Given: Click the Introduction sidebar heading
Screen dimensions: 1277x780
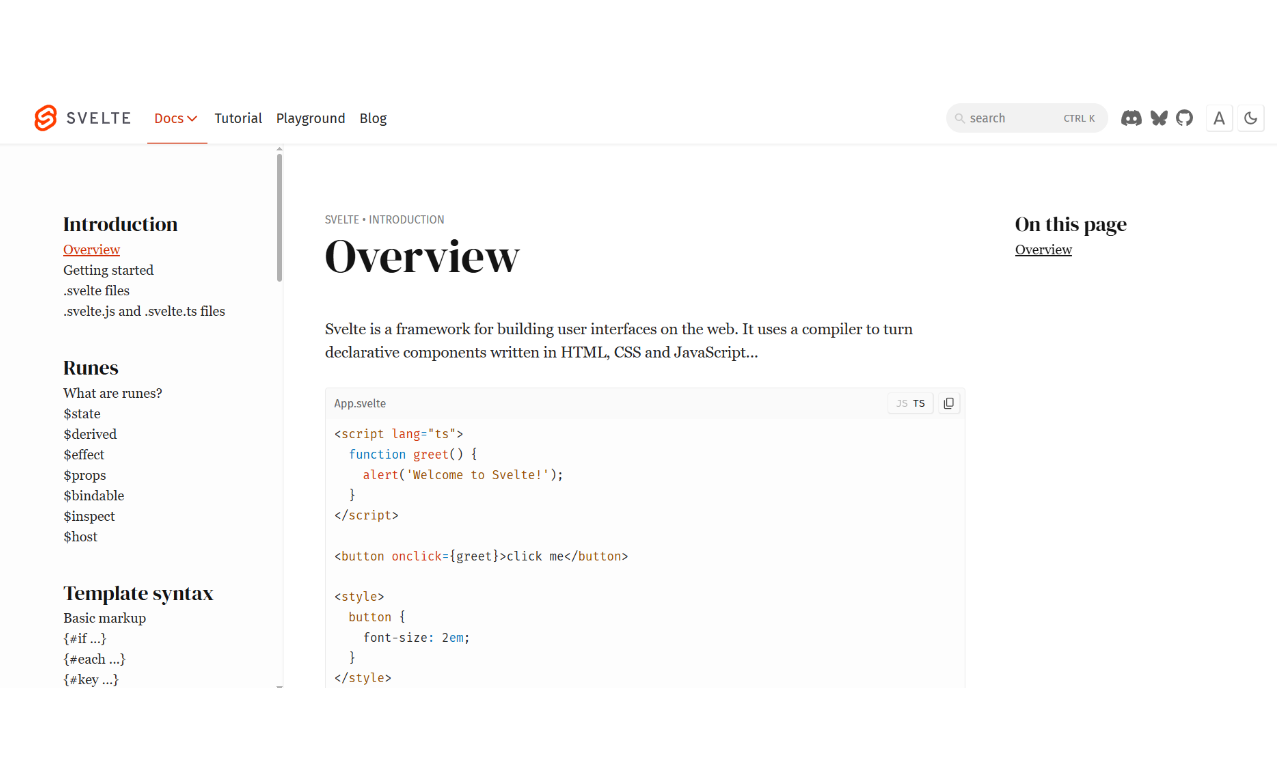Looking at the screenshot, I should point(120,224).
